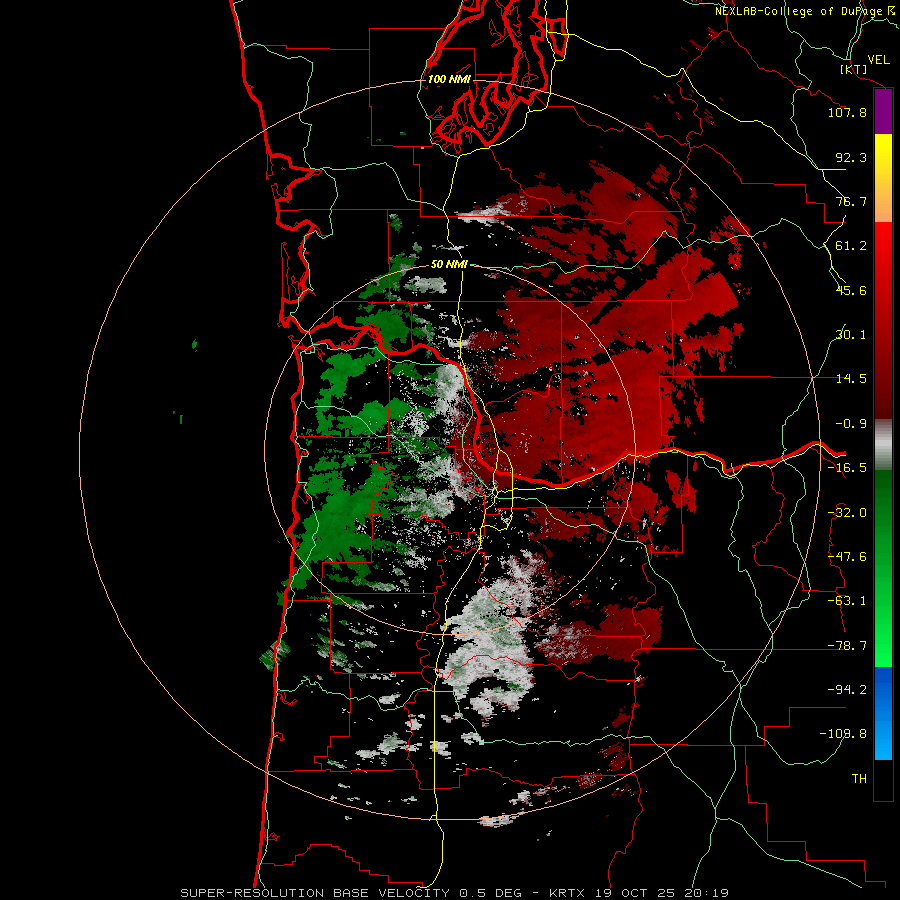This screenshot has width=900, height=900.
Task: Select the 76.7 scale value
Action: point(851,201)
